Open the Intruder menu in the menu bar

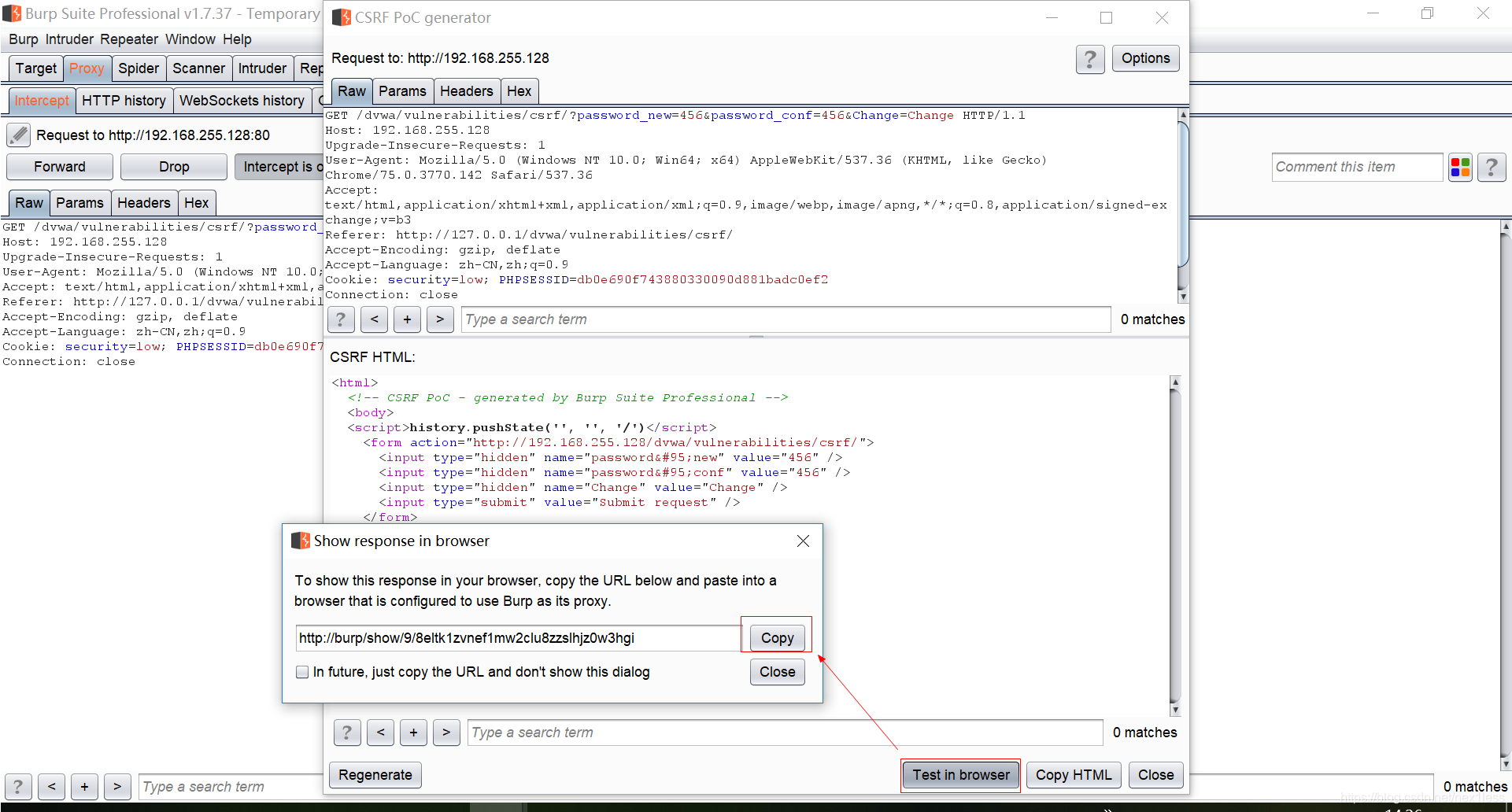click(x=69, y=39)
